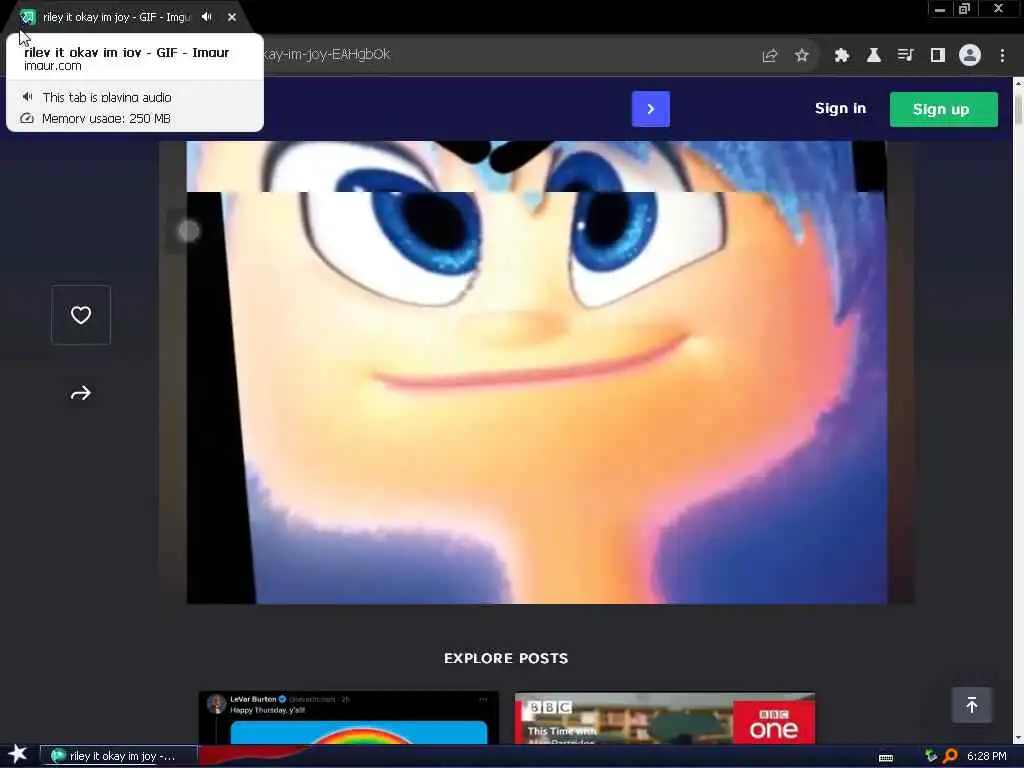Select the 'riley it okay im joy' taskbar item
This screenshot has width=1024, height=768.
(118, 756)
